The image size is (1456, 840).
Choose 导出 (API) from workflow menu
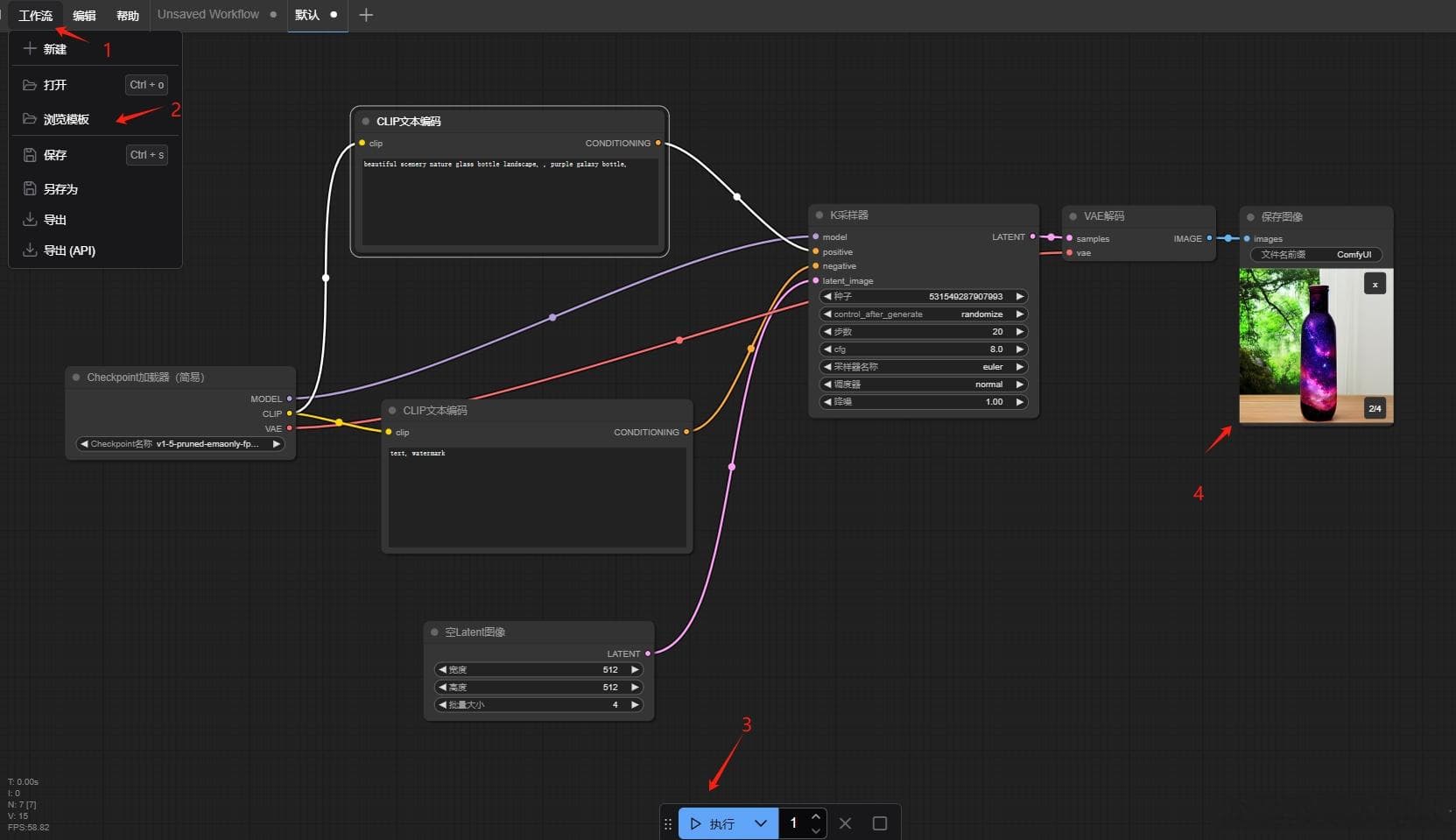click(x=95, y=251)
